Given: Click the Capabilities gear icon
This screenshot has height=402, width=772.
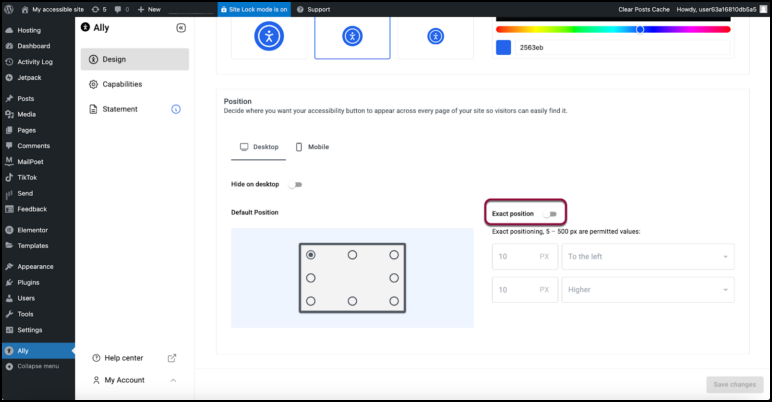Looking at the screenshot, I should click(93, 84).
